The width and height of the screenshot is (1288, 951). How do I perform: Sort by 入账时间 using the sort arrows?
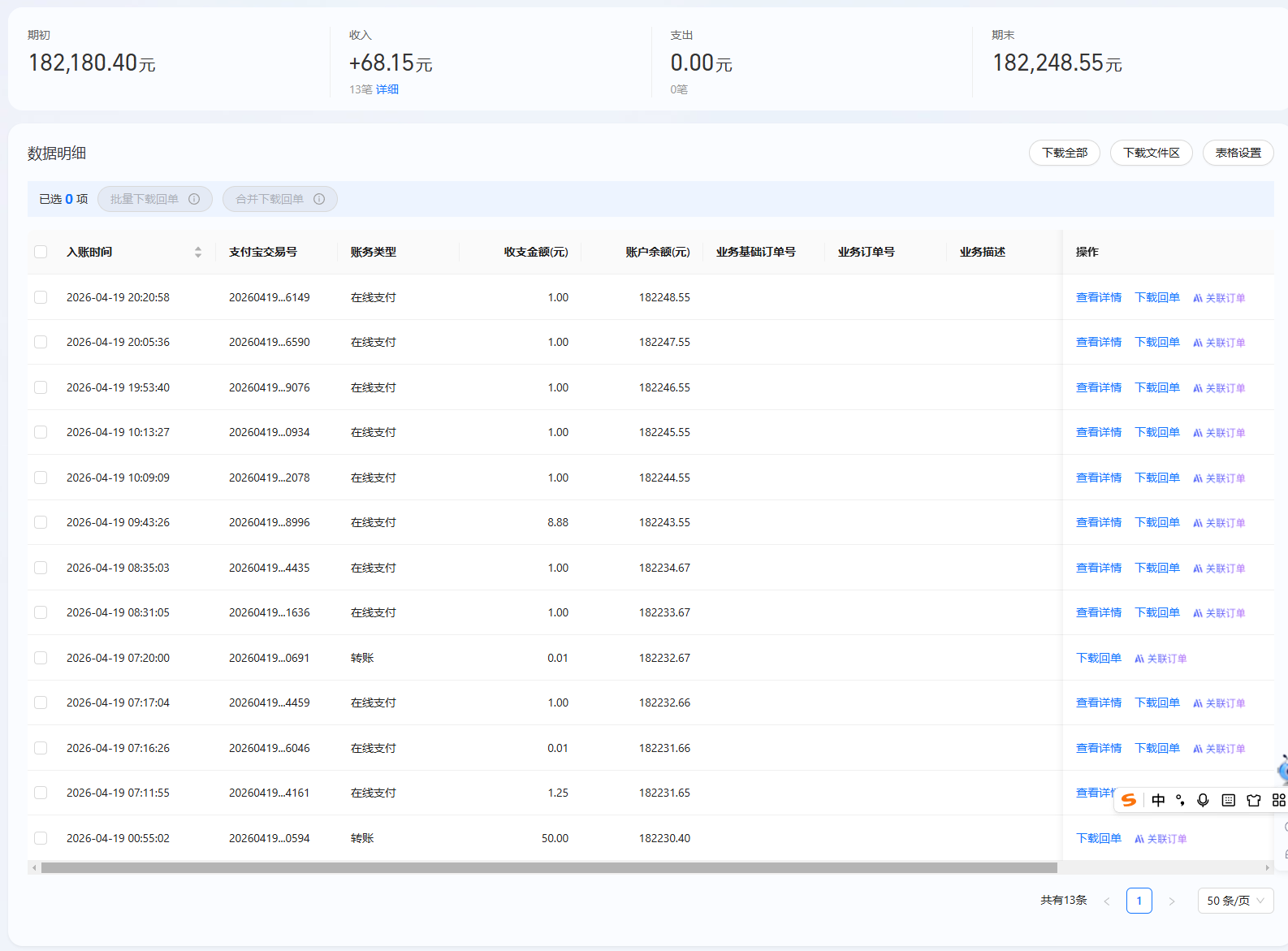pyautogui.click(x=197, y=252)
